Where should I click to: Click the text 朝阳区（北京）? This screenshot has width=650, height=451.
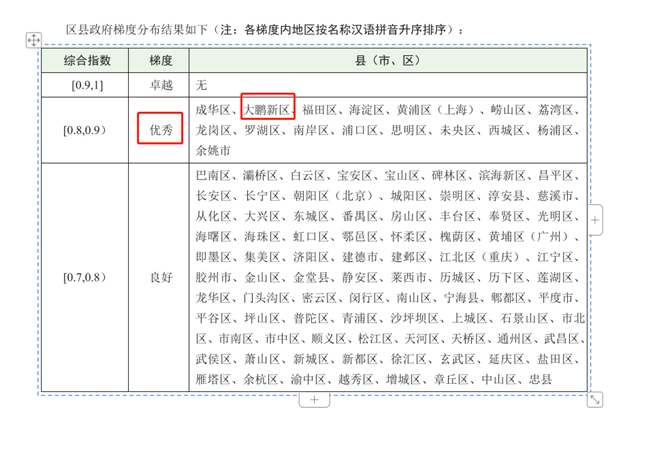click(334, 196)
